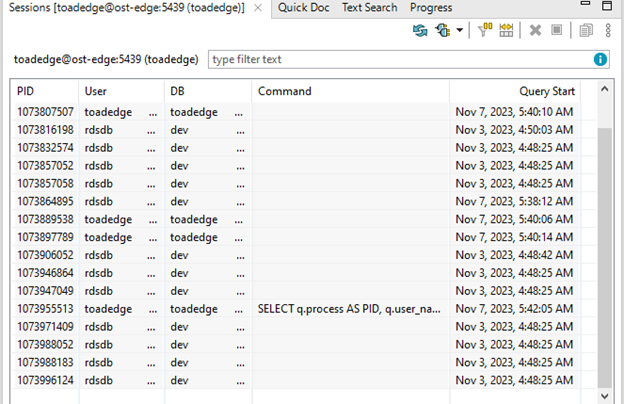
Task: Click the gray square stop icon
Action: [557, 30]
